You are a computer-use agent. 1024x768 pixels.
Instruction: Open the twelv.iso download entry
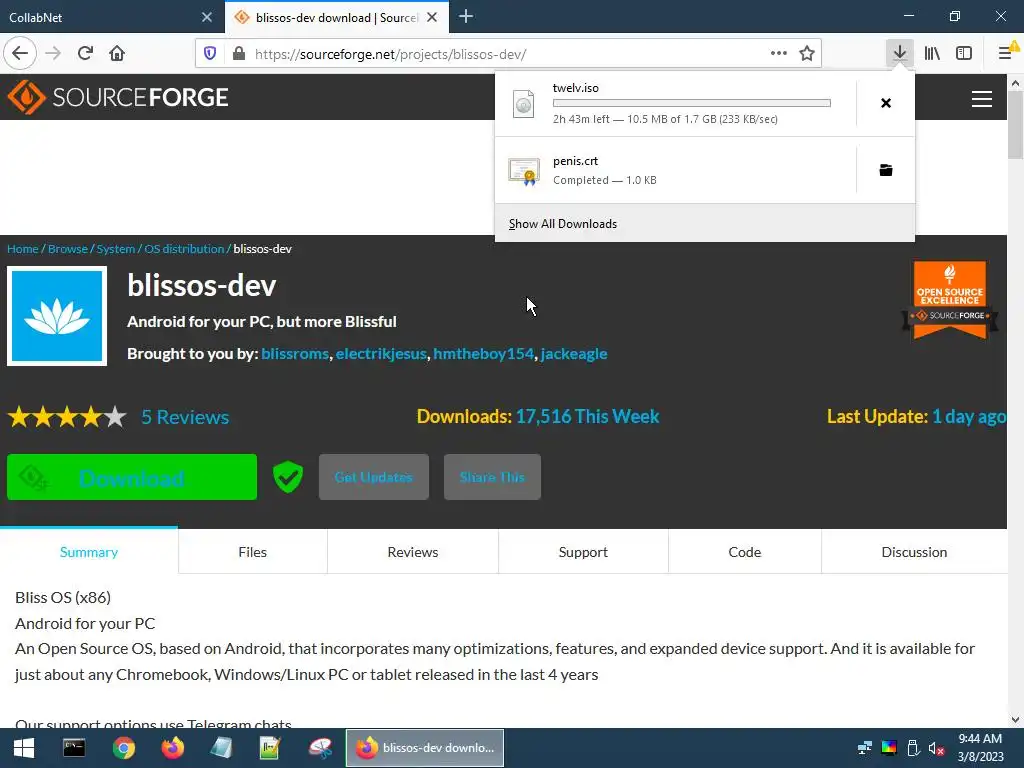tap(675, 103)
